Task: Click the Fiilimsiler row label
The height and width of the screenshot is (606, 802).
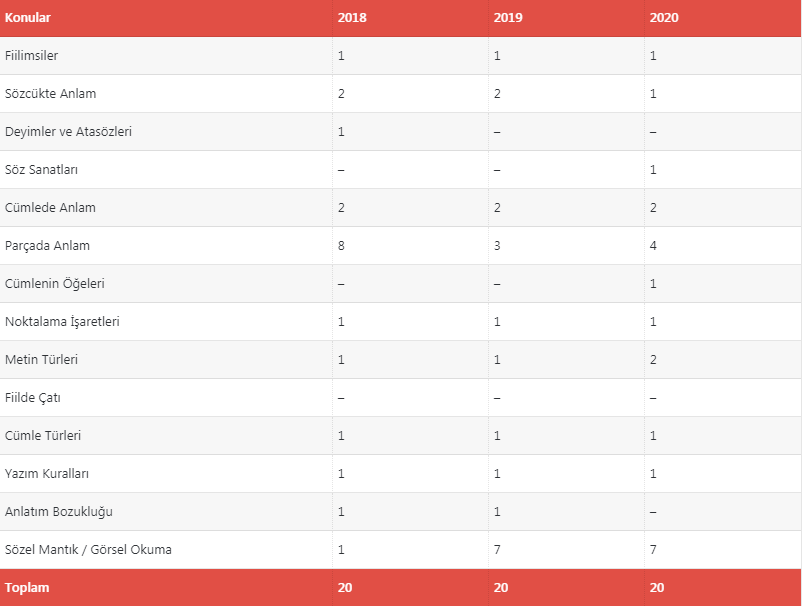Action: [x=31, y=55]
